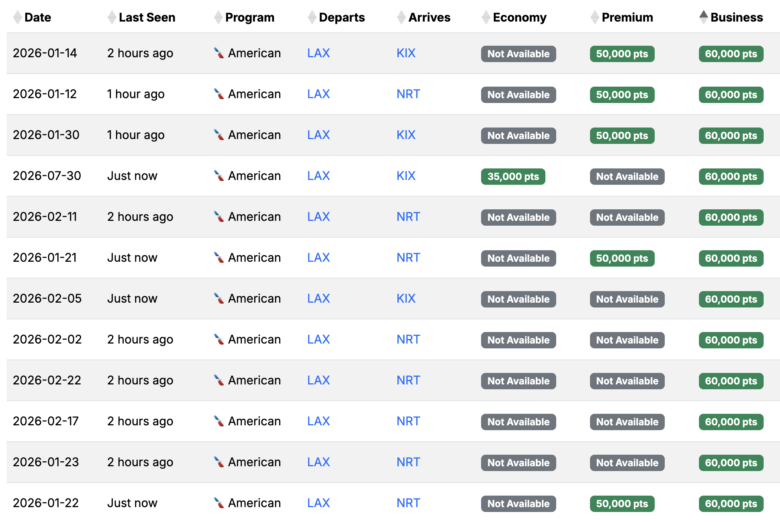Select 50,000 pts Premium on 2026-01-21
Screen dimensions: 780x522
pos(622,258)
